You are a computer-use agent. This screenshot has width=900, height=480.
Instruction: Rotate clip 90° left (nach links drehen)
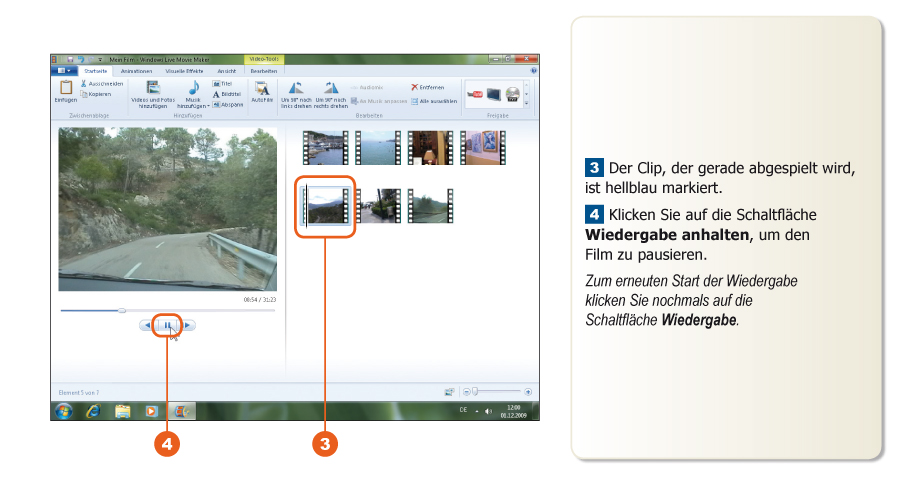point(297,88)
